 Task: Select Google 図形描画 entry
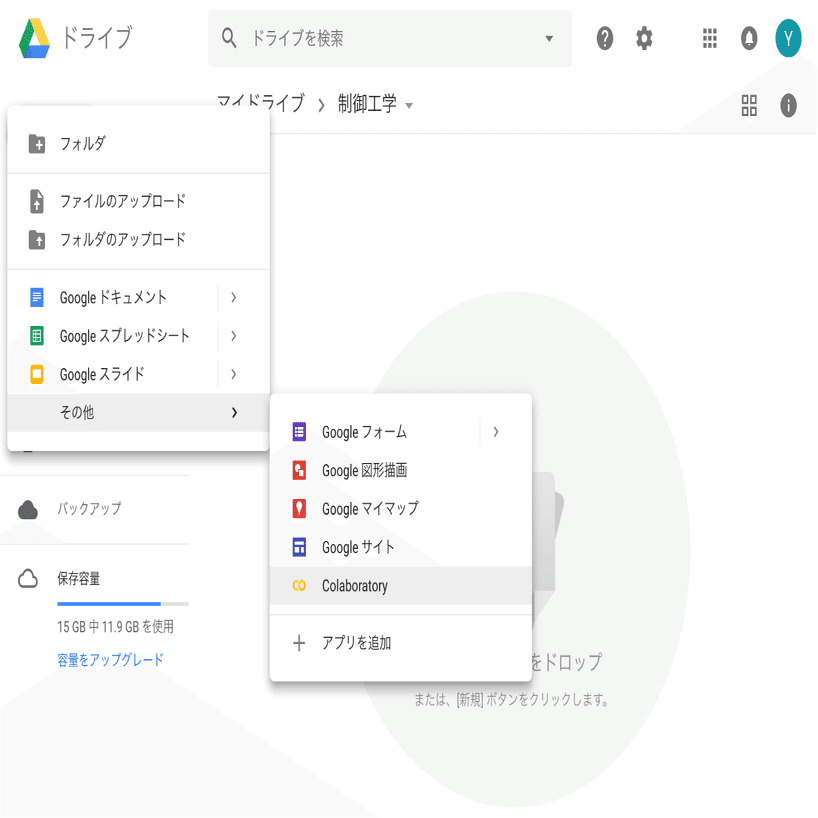[x=401, y=471]
